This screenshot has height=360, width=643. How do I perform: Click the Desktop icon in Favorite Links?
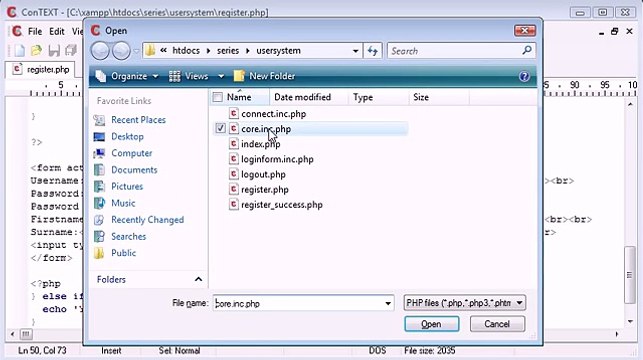[x=99, y=137]
